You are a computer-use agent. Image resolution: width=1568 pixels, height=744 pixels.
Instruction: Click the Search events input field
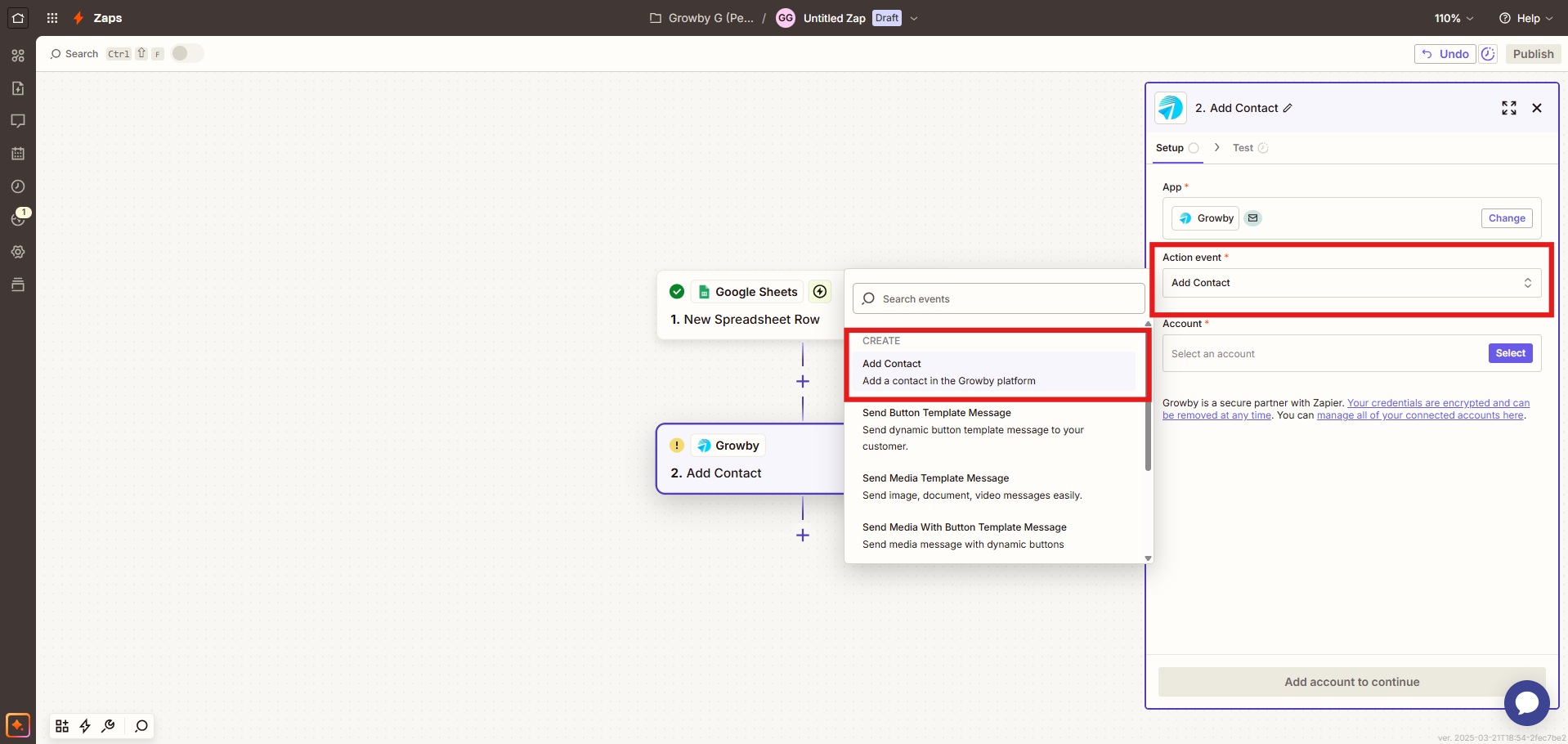pos(998,298)
